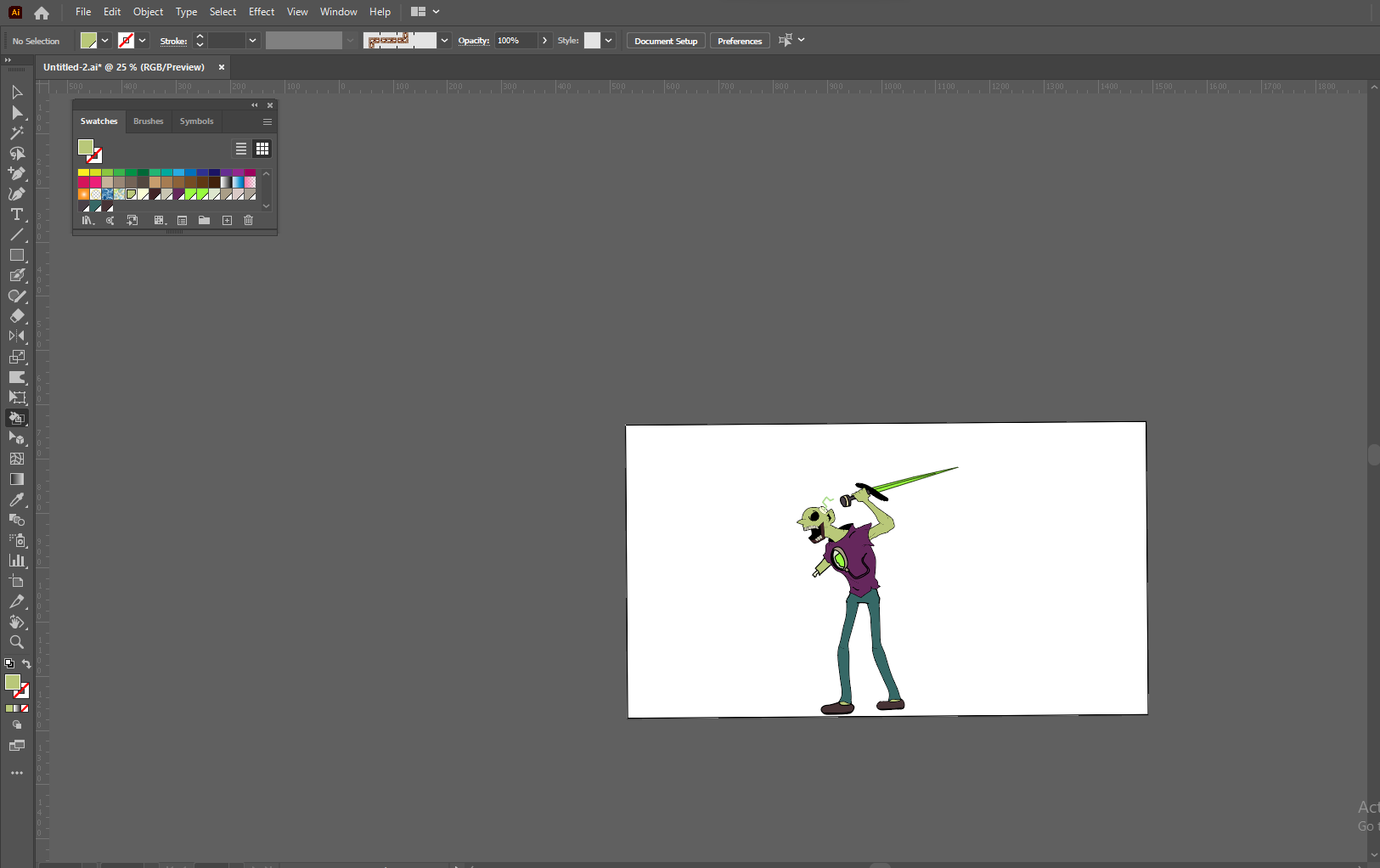This screenshot has height=868, width=1380.
Task: Select the Scale tool
Action: 16,357
